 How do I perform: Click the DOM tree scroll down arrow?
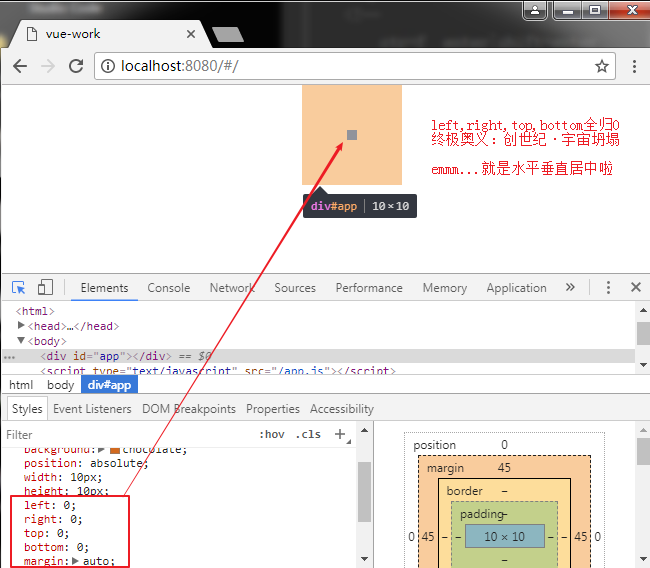[x=643, y=365]
